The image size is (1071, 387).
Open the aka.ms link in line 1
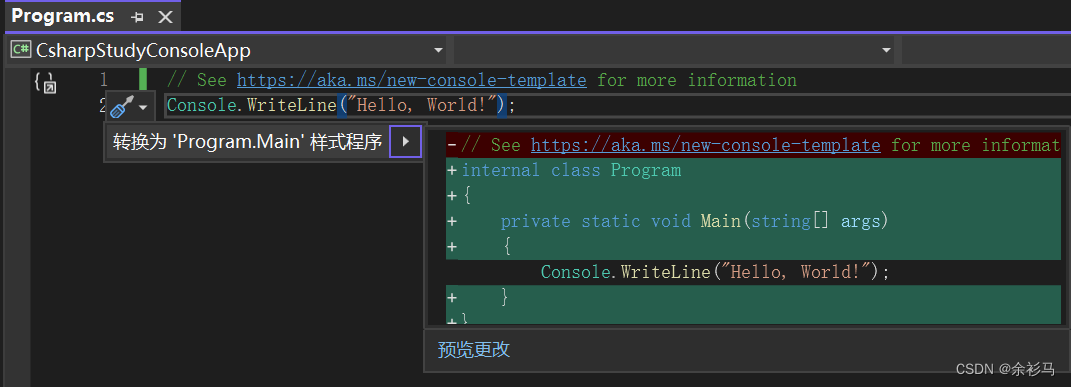(411, 80)
